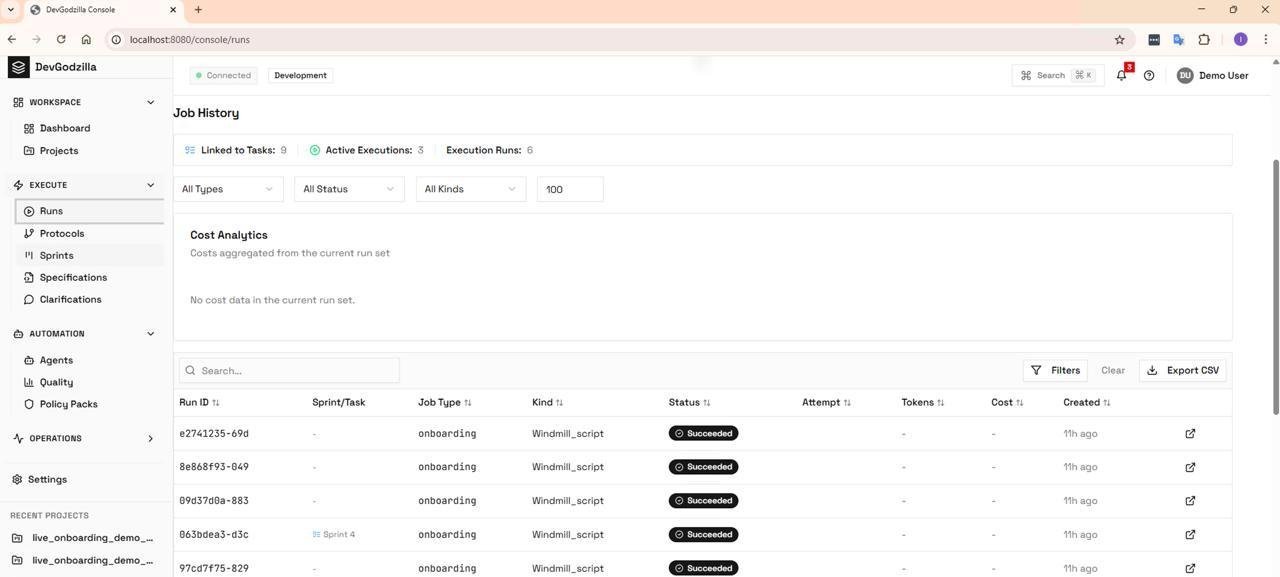This screenshot has height=577, width=1280.
Task: Click the help question mark icon
Action: coord(1149,76)
